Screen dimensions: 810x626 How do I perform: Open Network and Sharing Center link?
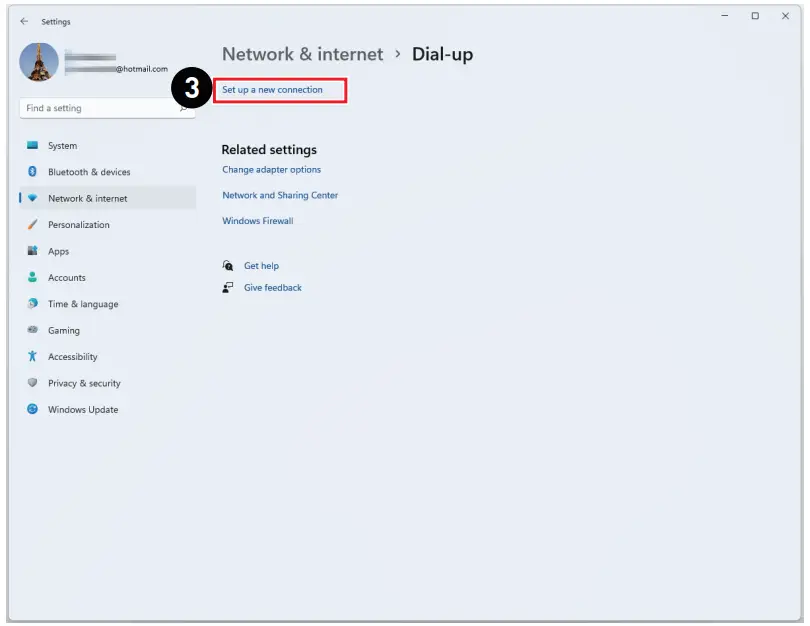280,196
